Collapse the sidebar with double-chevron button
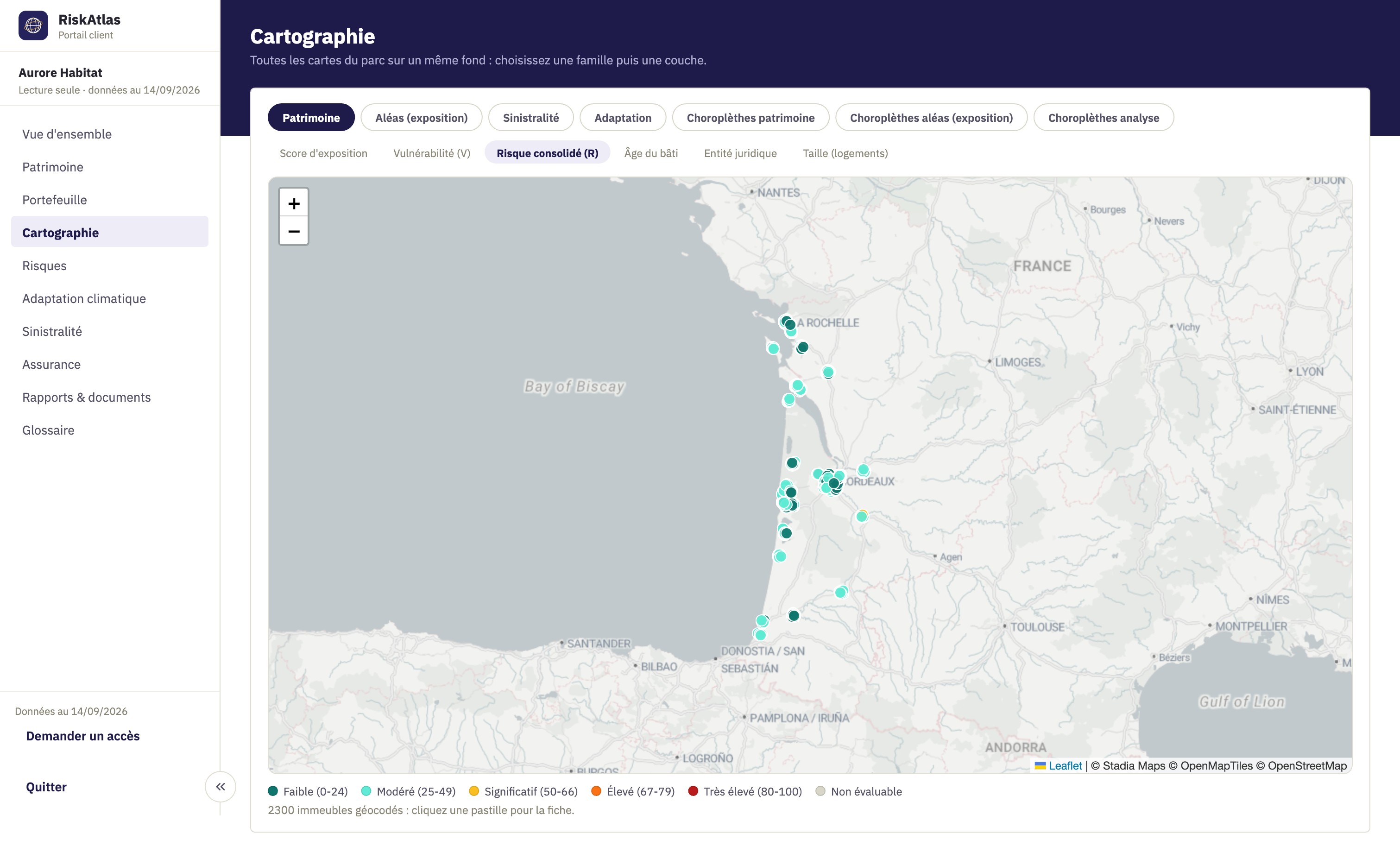The height and width of the screenshot is (859, 1400). [x=221, y=786]
